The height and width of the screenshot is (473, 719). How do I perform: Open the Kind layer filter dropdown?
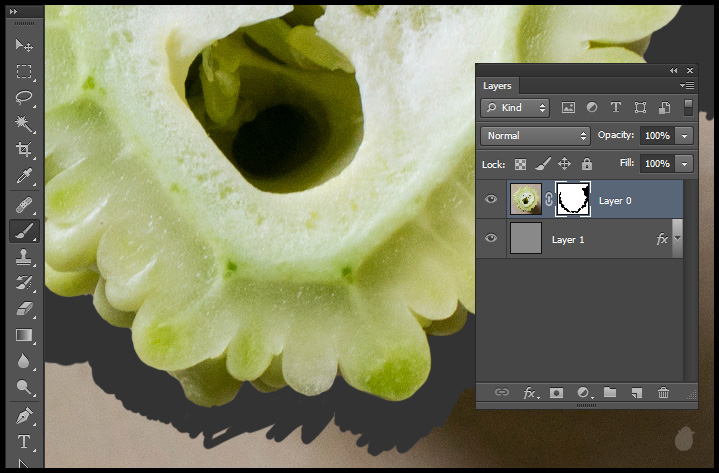point(515,107)
